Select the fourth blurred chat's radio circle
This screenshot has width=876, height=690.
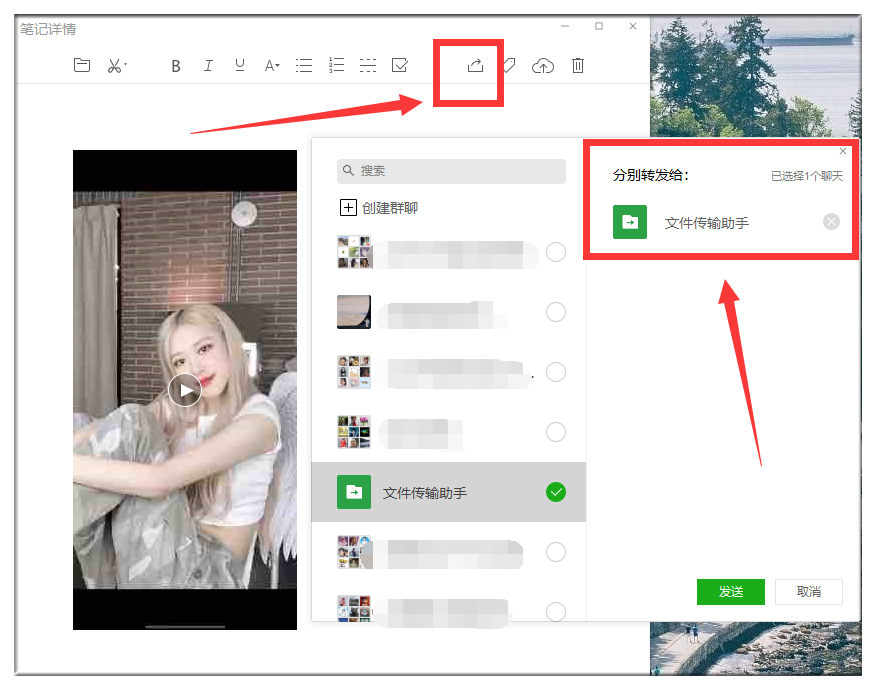556,432
